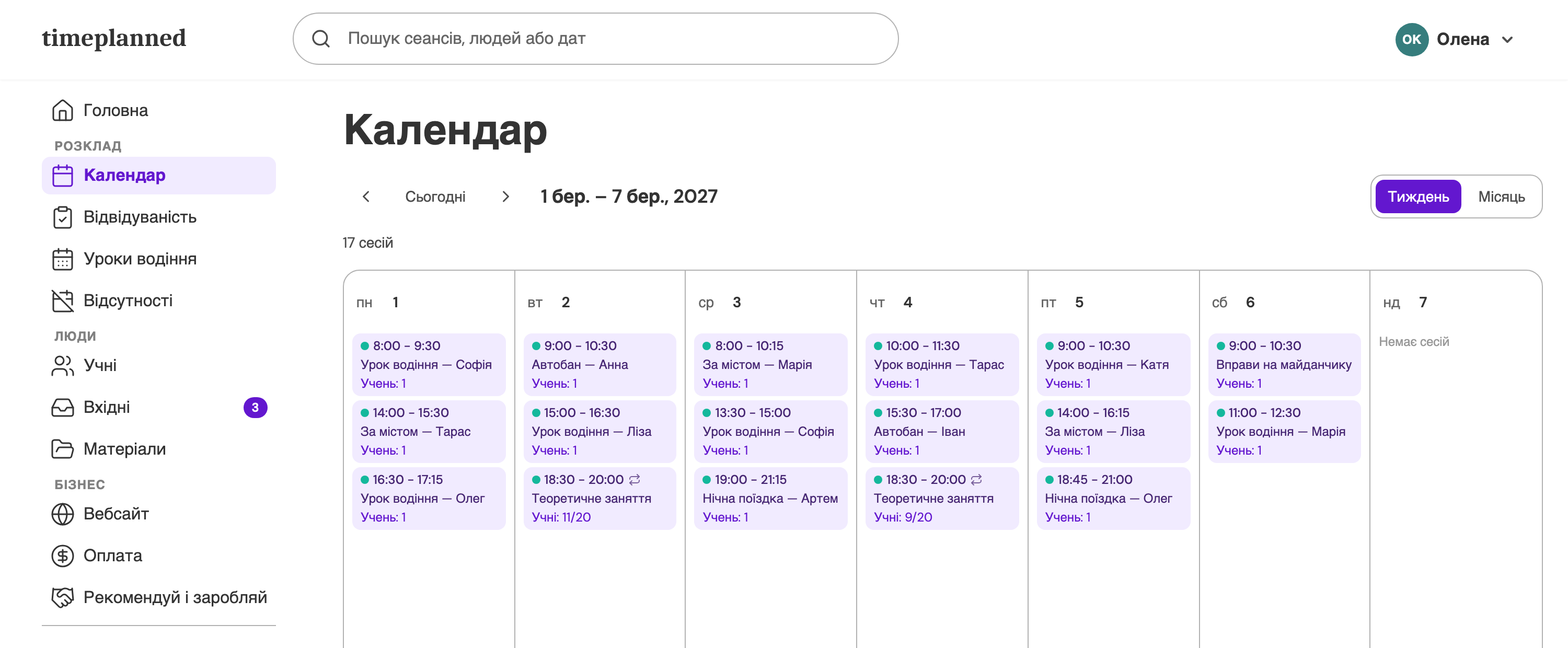Image resolution: width=1568 pixels, height=648 pixels.
Task: Open Уроки водіння in the sidebar
Action: tap(158, 259)
